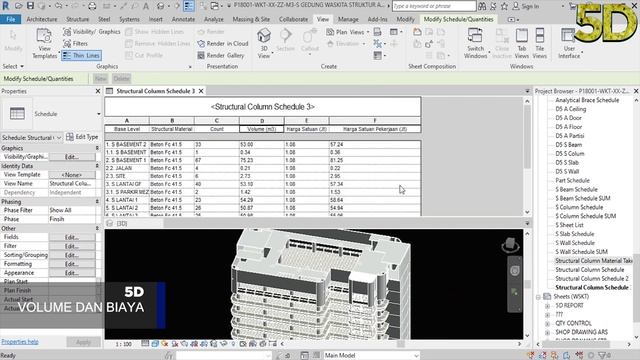
Task: Click Volume (m3) column header
Action: (x=262, y=129)
